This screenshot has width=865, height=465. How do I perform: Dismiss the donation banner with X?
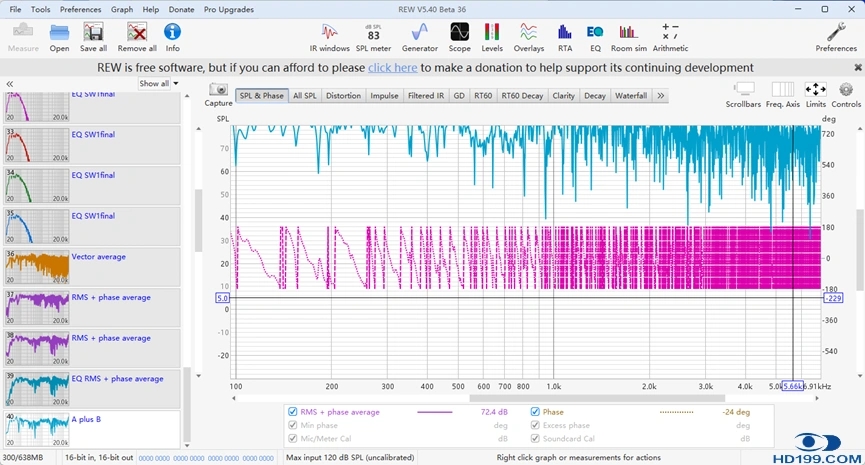(858, 68)
